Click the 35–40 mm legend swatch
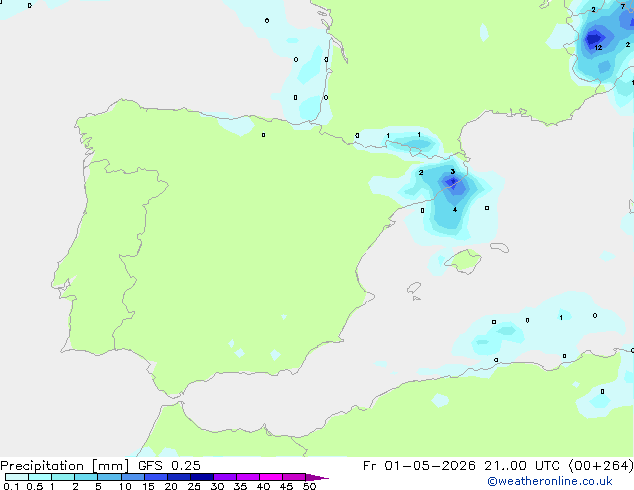 248,477
